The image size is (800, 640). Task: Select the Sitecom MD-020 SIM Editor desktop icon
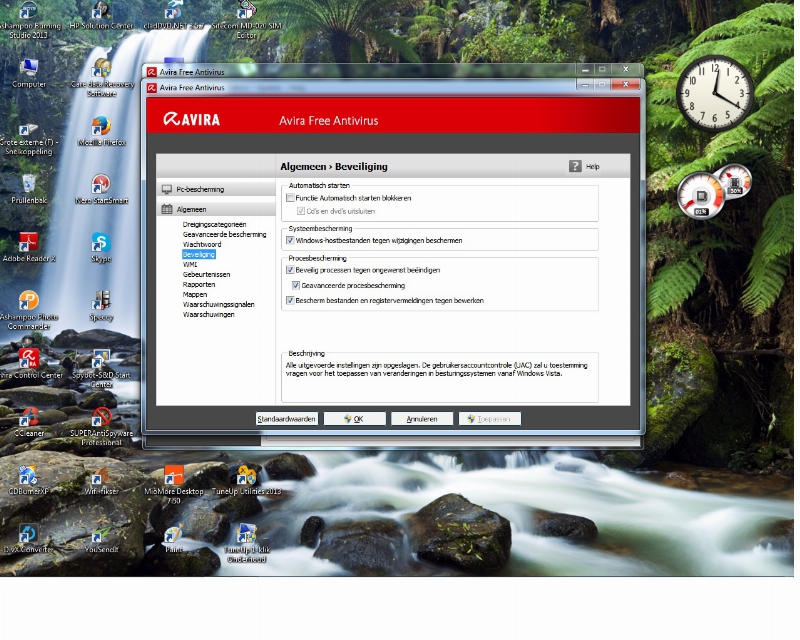click(246, 20)
